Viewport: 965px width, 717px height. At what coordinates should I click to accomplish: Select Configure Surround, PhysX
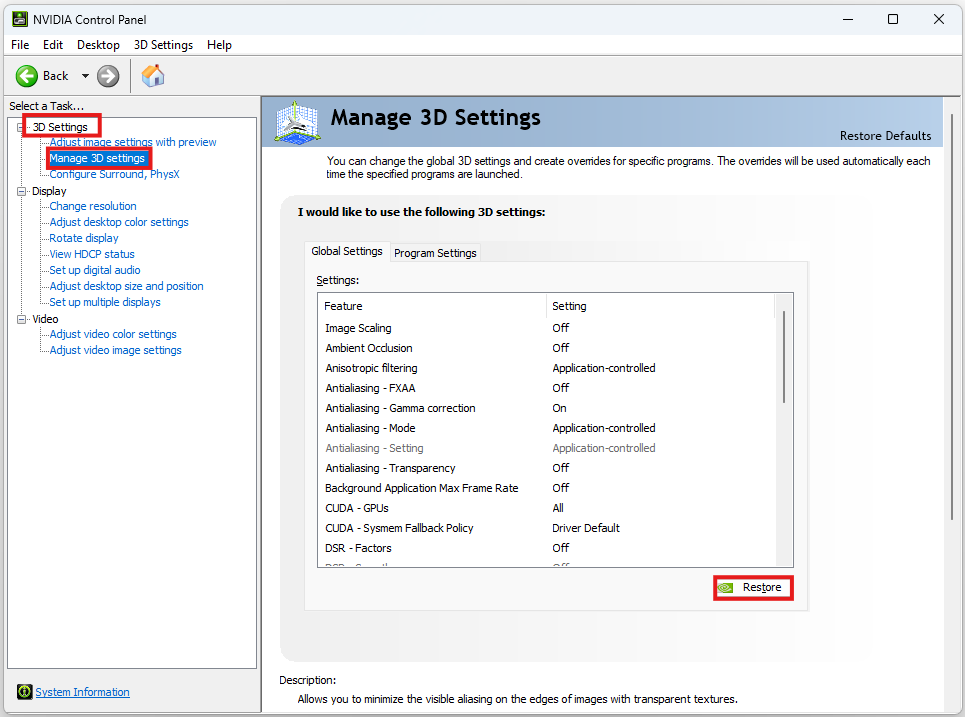pyautogui.click(x=114, y=174)
